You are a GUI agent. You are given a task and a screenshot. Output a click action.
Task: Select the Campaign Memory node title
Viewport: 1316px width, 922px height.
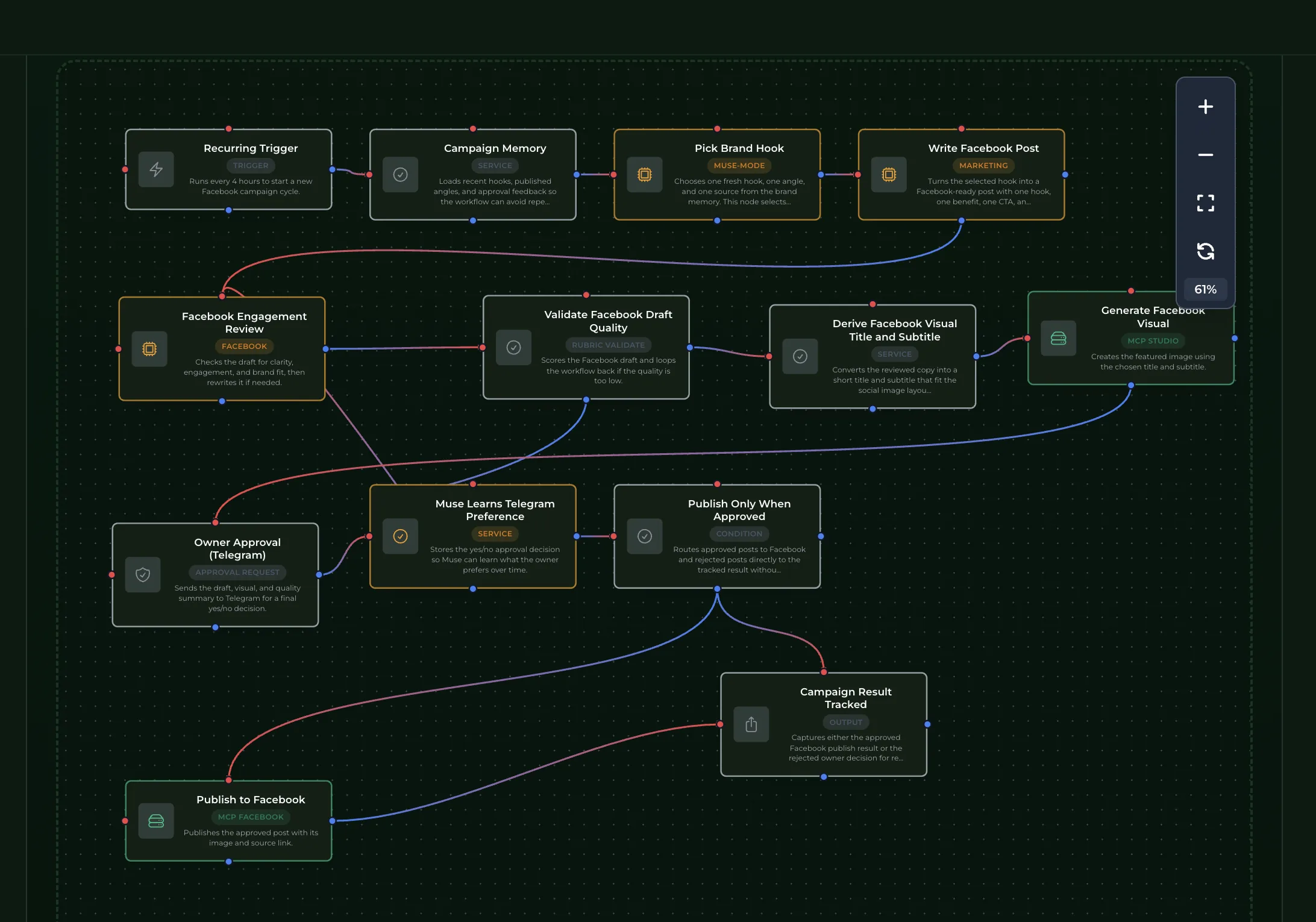pyautogui.click(x=495, y=148)
